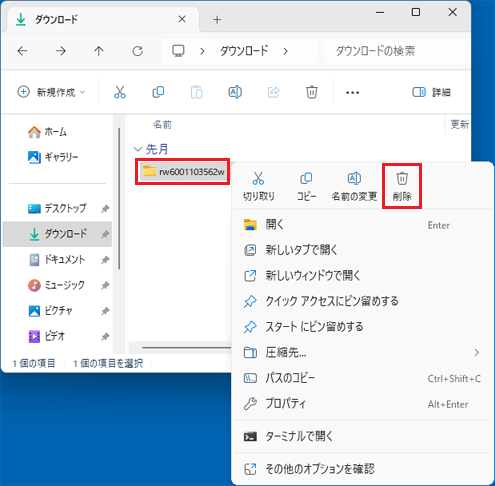
Task: Expand chevron after the PC icon
Action: [x=202, y=51]
